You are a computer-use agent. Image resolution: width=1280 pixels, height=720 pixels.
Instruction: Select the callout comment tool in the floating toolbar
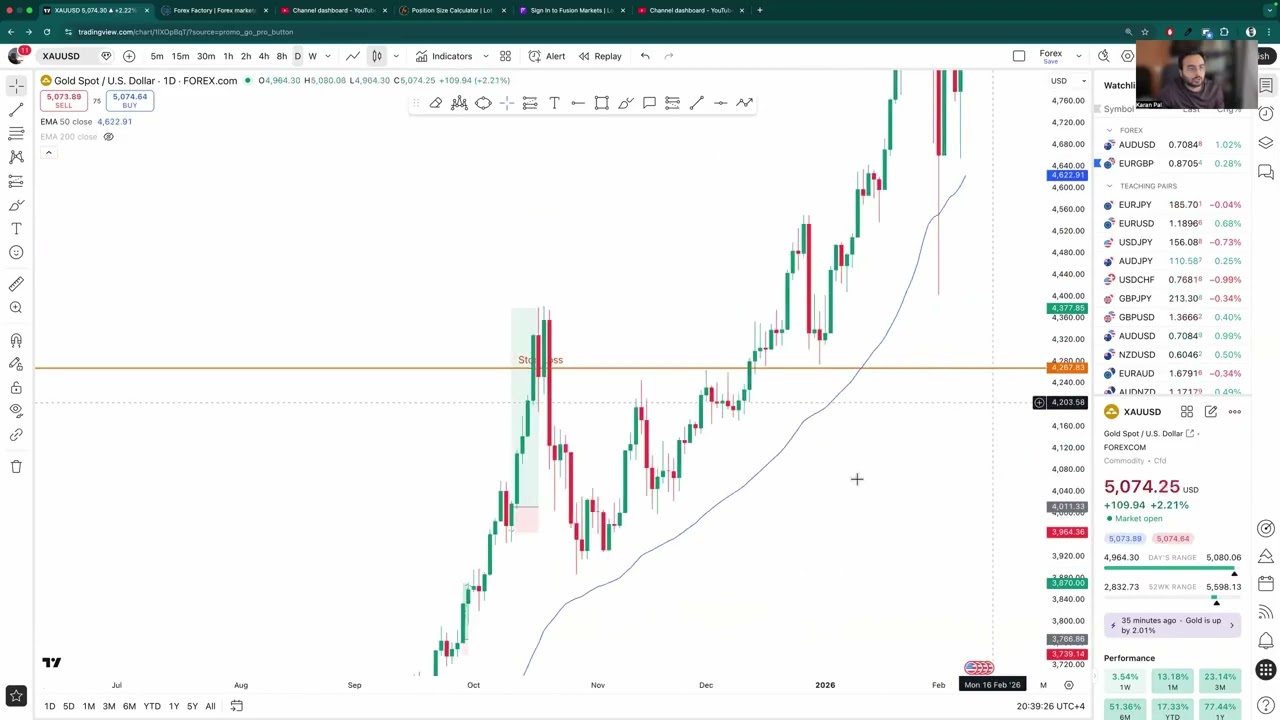tap(649, 103)
